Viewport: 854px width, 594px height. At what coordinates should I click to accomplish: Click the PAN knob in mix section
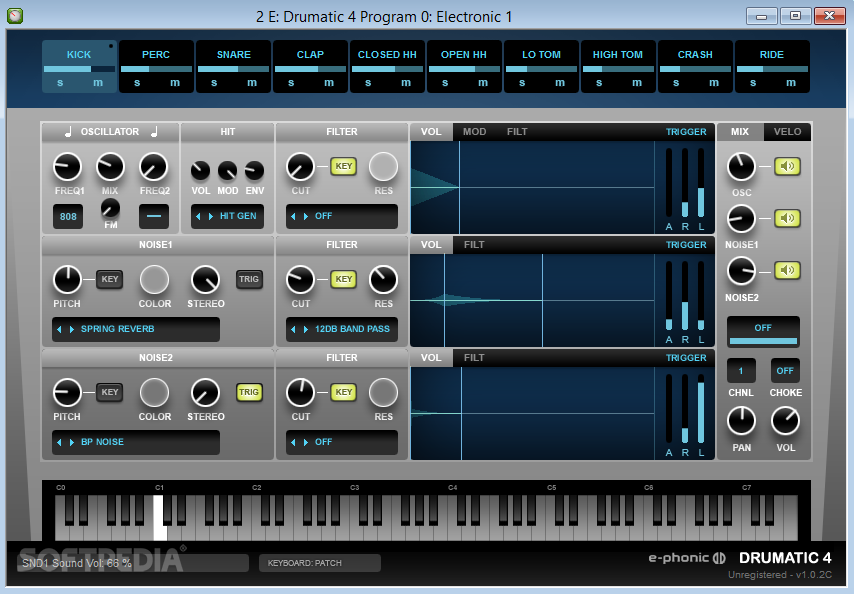[x=741, y=421]
